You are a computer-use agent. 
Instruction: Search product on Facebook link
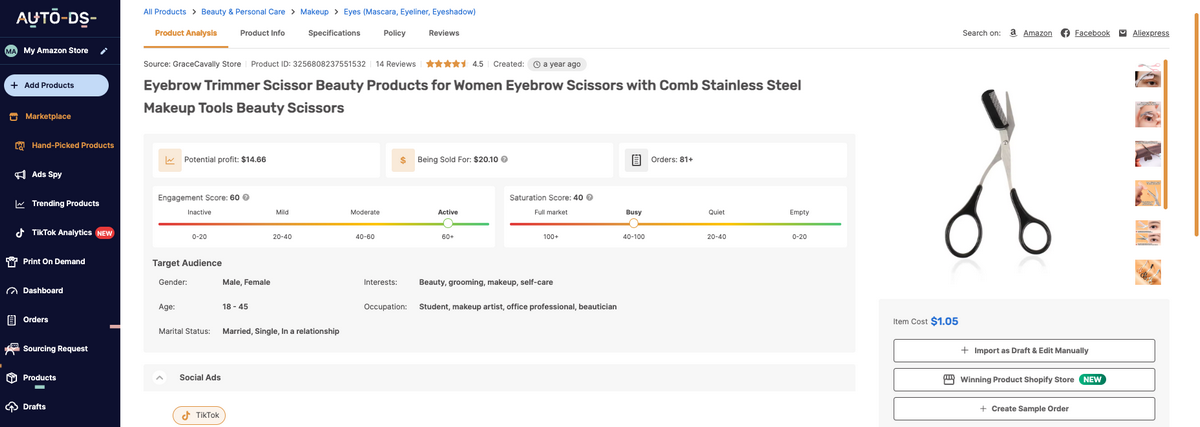1092,33
